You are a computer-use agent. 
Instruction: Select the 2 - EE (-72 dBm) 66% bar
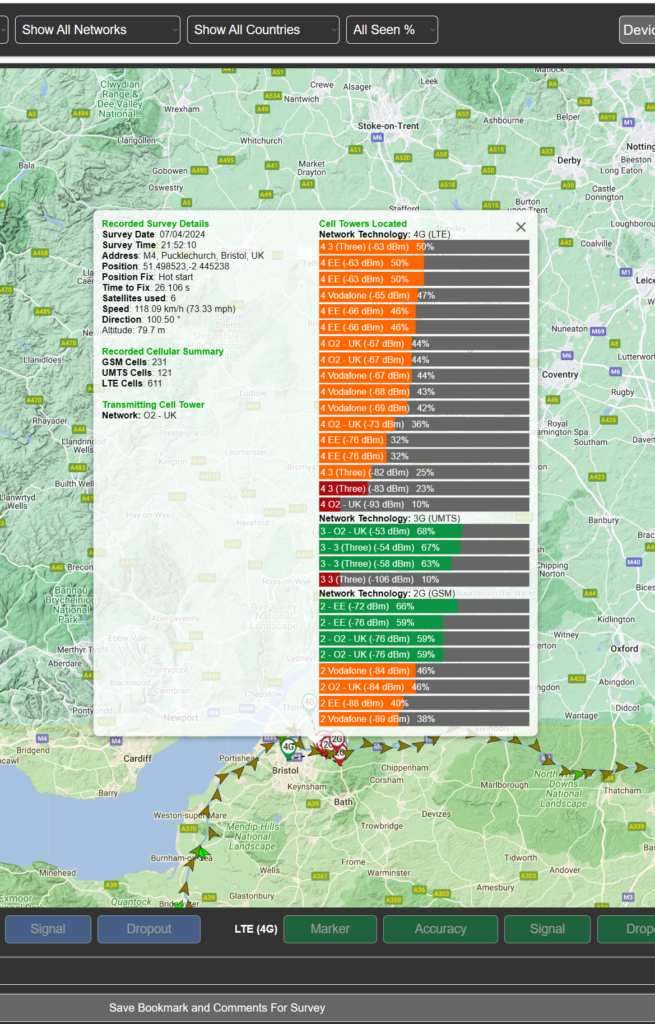(424, 607)
